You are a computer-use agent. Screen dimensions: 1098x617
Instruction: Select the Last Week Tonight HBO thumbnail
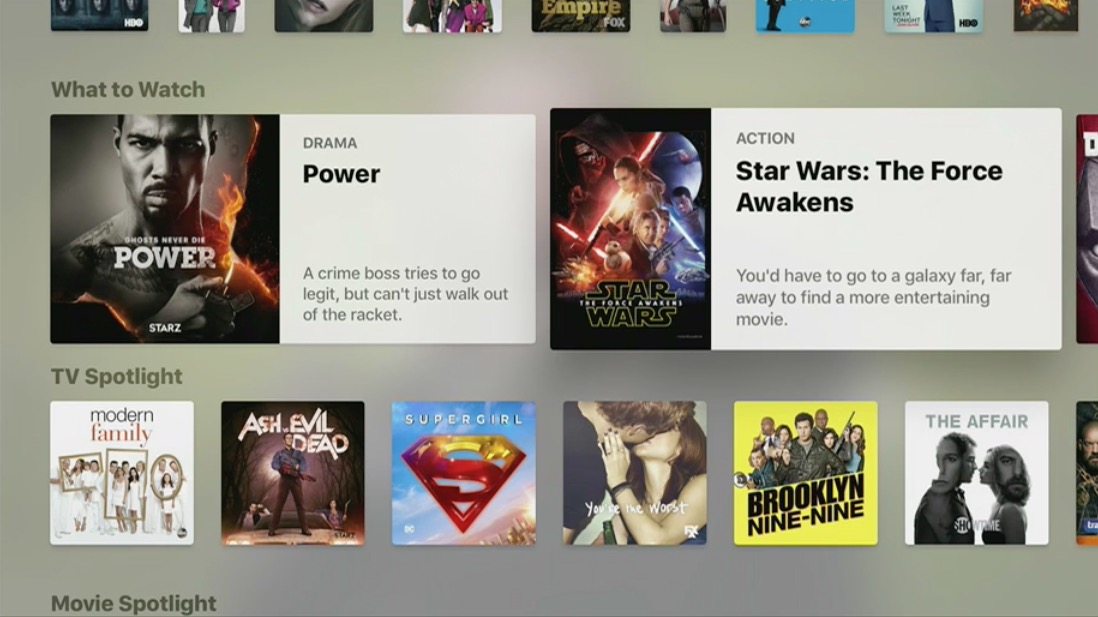click(x=933, y=15)
